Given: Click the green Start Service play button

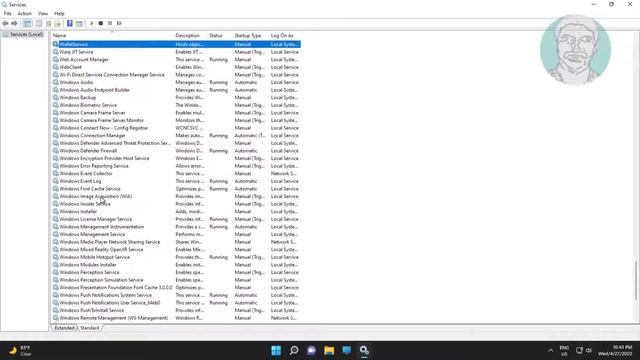Looking at the screenshot, I should pyautogui.click(x=91, y=23).
